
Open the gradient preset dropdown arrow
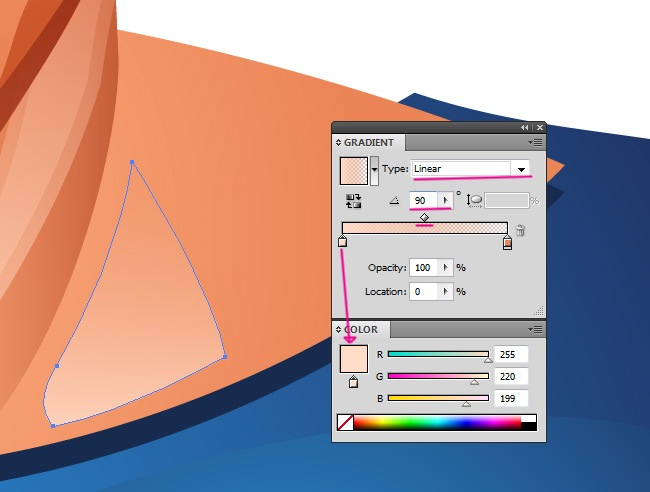(374, 170)
